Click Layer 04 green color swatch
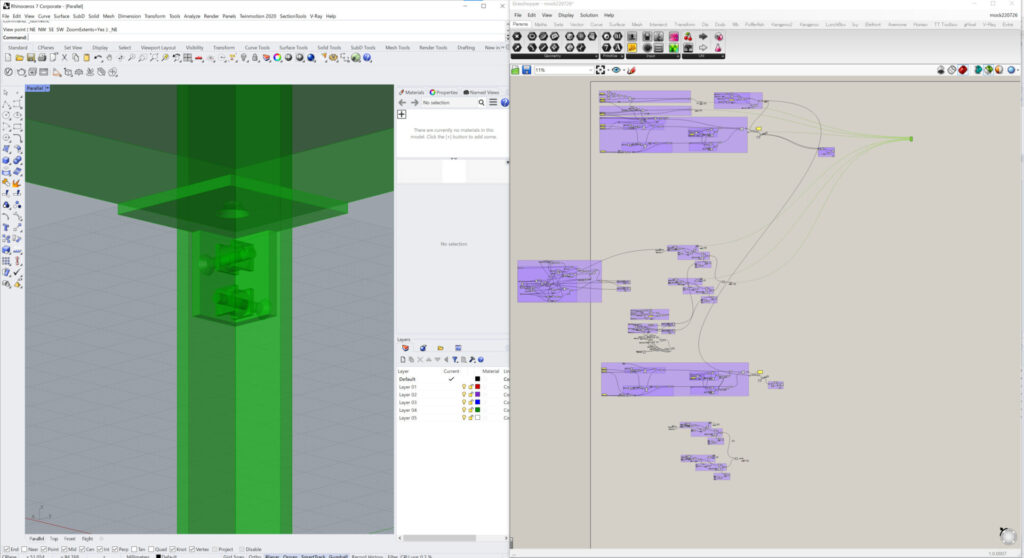1024x558 pixels. coord(478,410)
